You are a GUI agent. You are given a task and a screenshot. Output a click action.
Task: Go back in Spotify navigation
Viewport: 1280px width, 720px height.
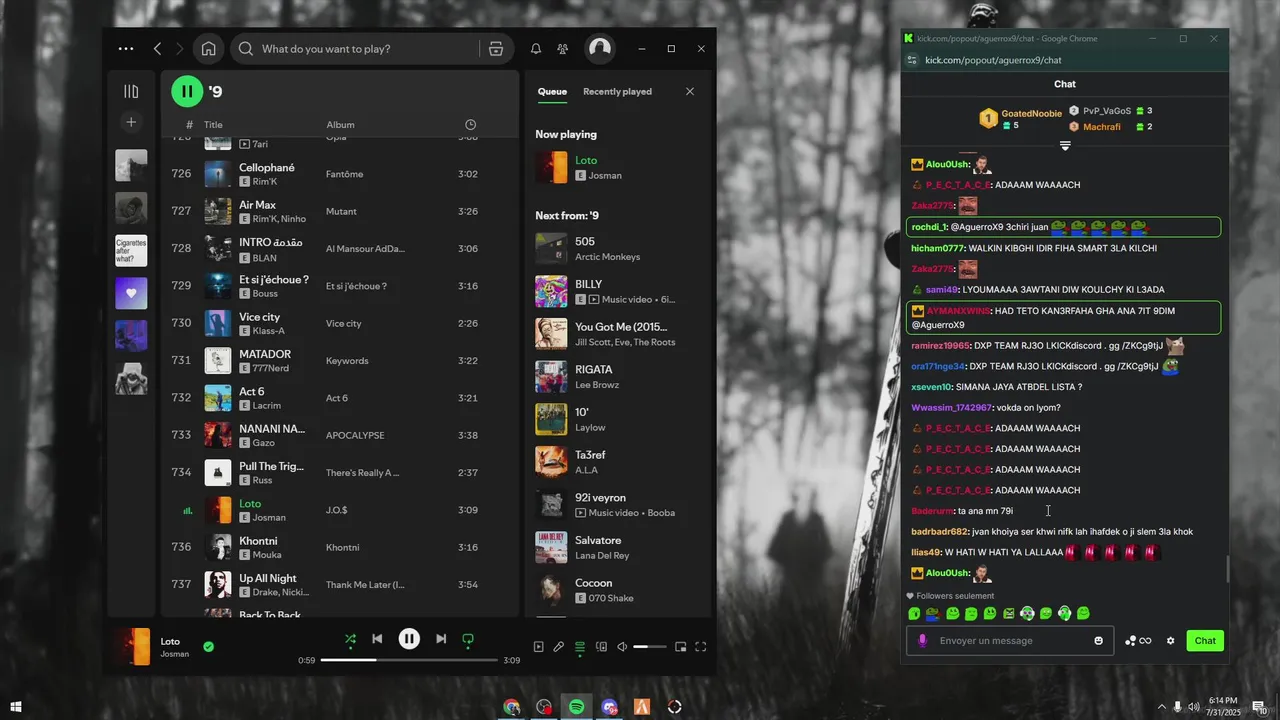tap(157, 48)
